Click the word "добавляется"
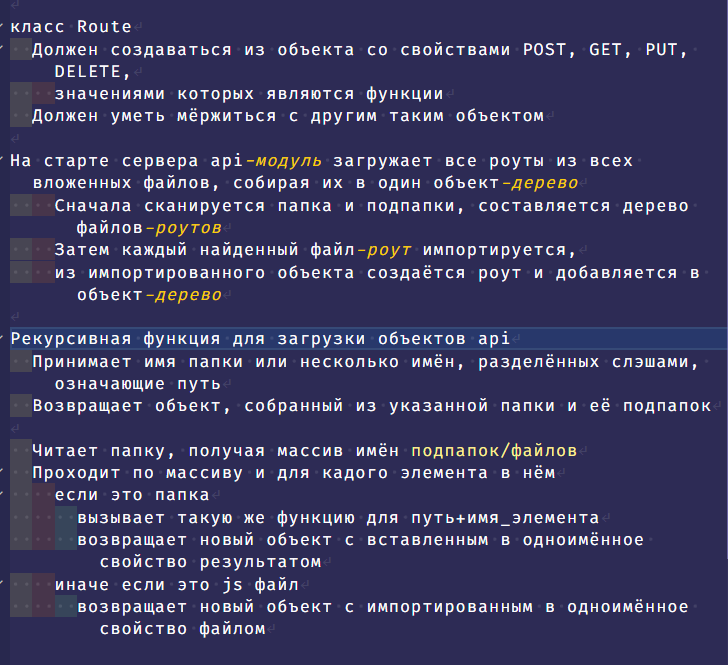Image resolution: width=728 pixels, height=665 pixels. (617, 273)
